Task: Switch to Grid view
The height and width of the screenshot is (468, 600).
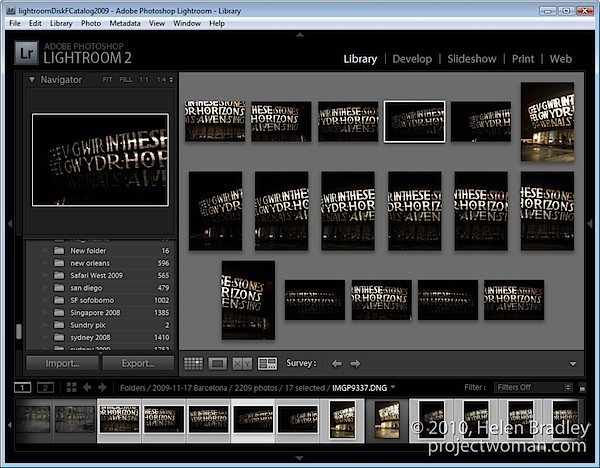Action: click(194, 364)
